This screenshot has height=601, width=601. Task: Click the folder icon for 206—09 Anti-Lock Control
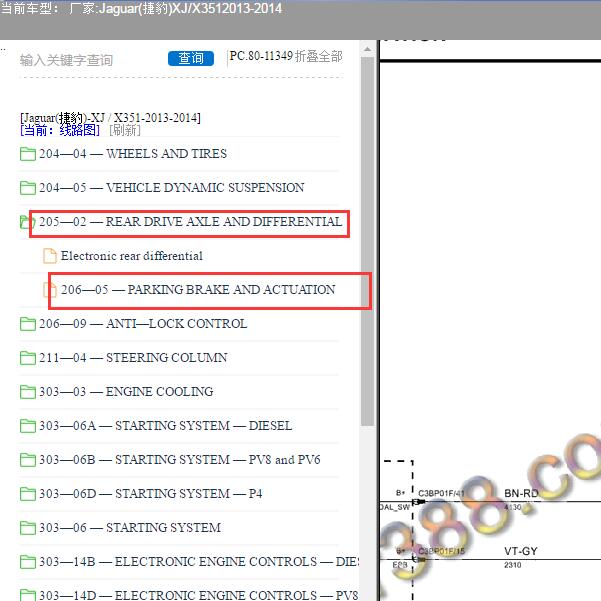coord(28,324)
